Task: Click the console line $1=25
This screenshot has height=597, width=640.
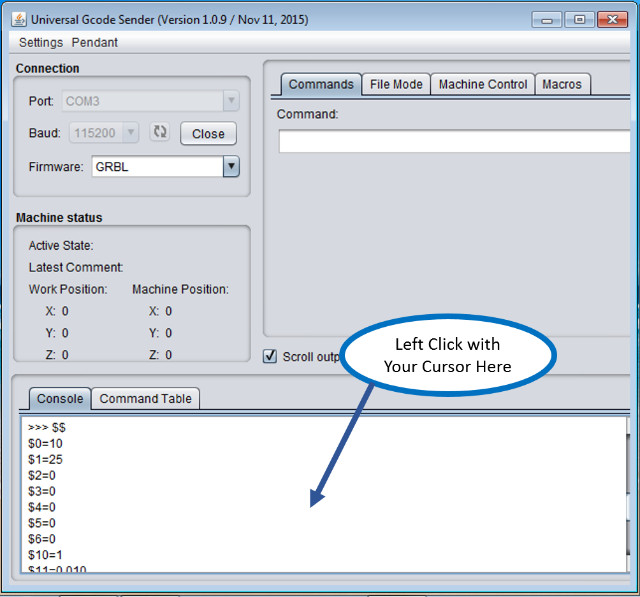Action: (x=45, y=459)
